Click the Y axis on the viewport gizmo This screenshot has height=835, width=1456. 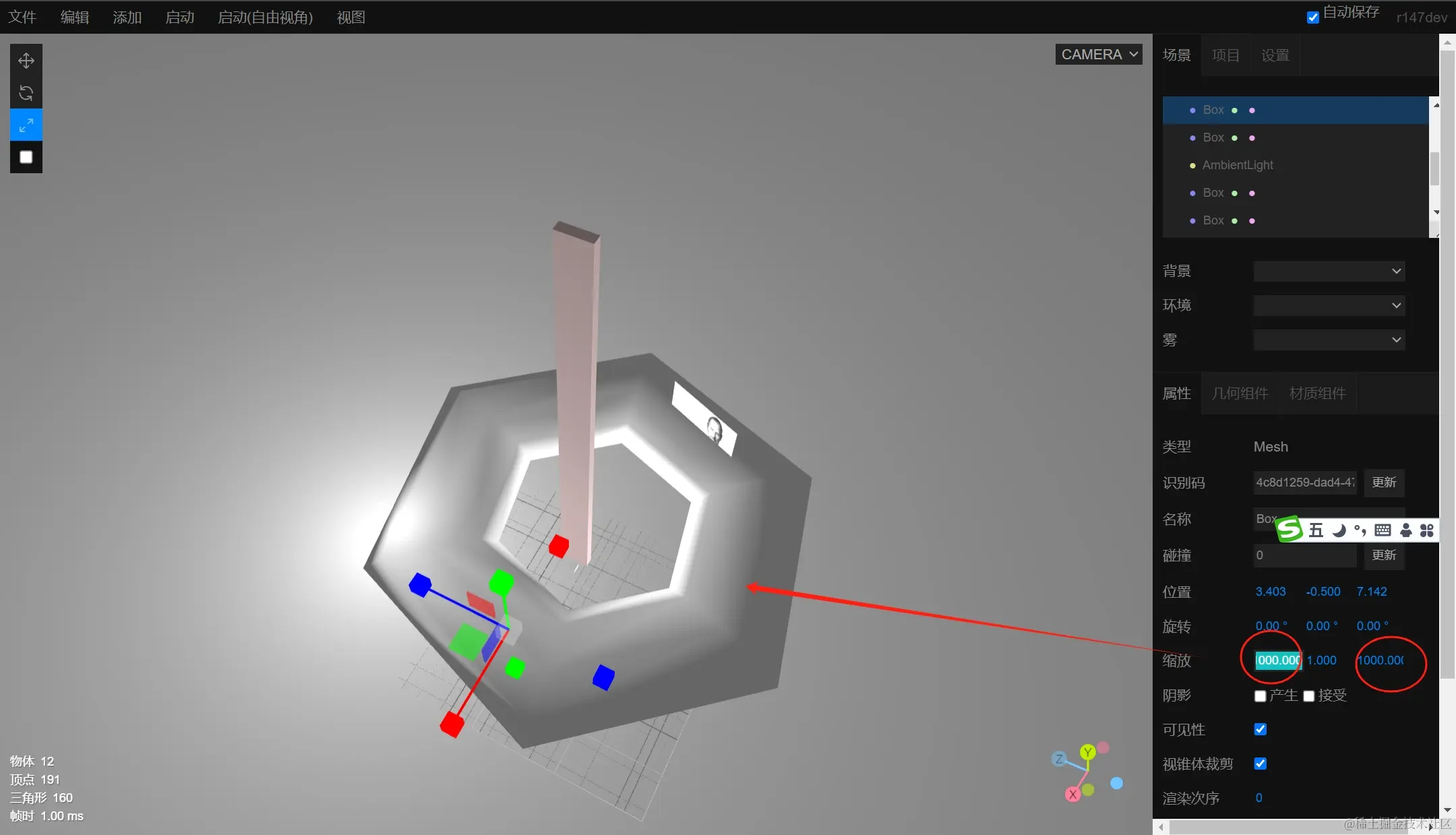coord(1087,752)
